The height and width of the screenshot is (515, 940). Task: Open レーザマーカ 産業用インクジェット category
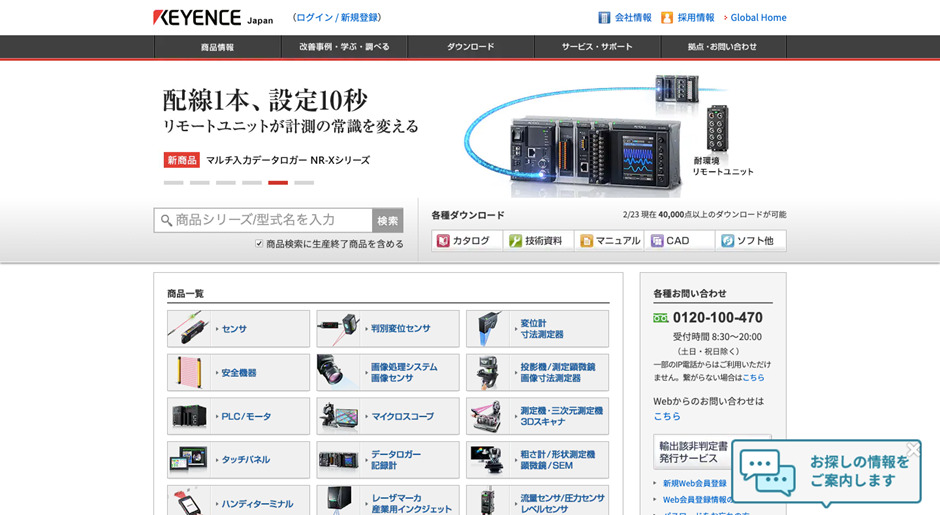pyautogui.click(x=388, y=501)
